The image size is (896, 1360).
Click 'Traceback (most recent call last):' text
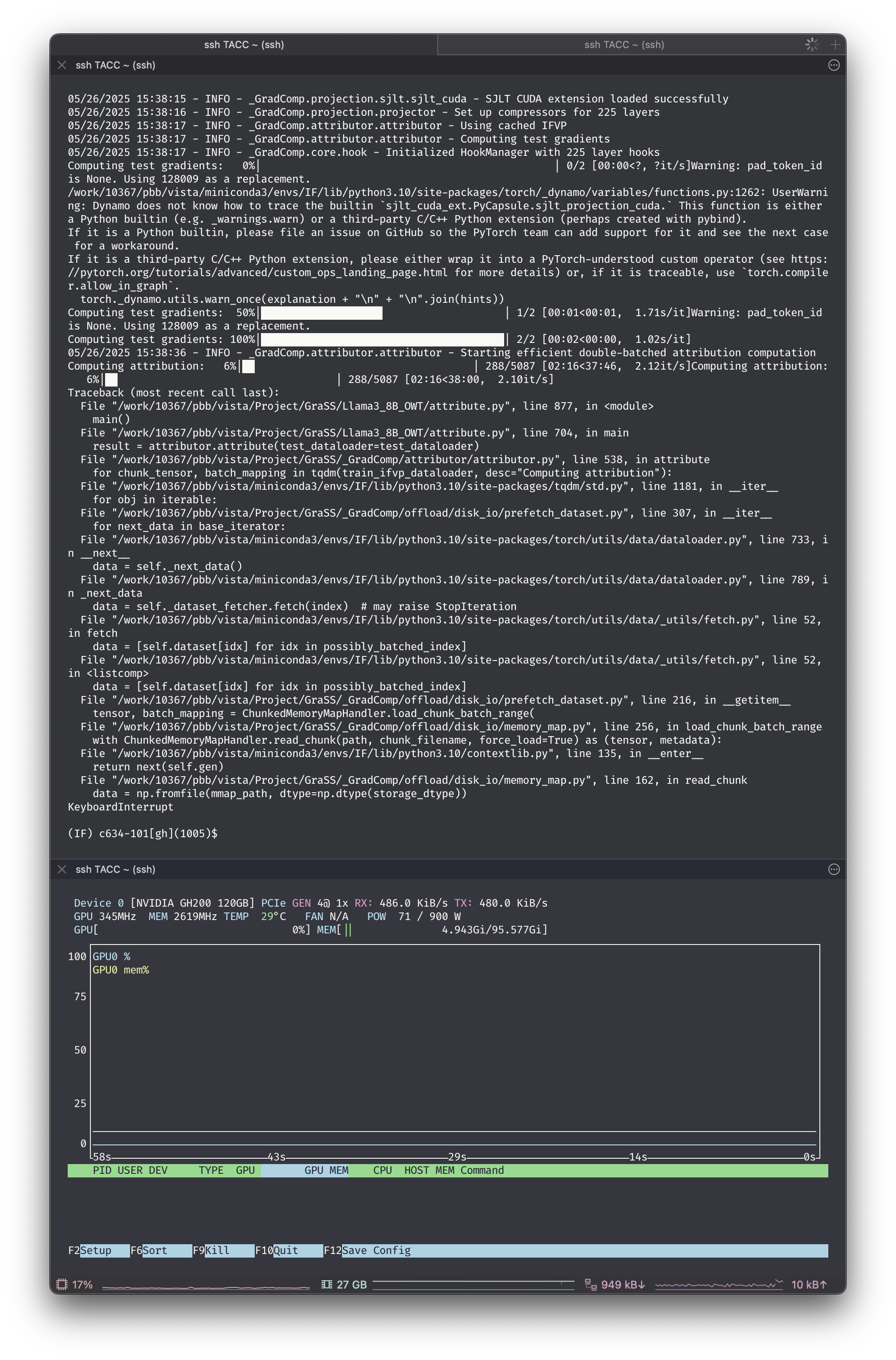[174, 393]
